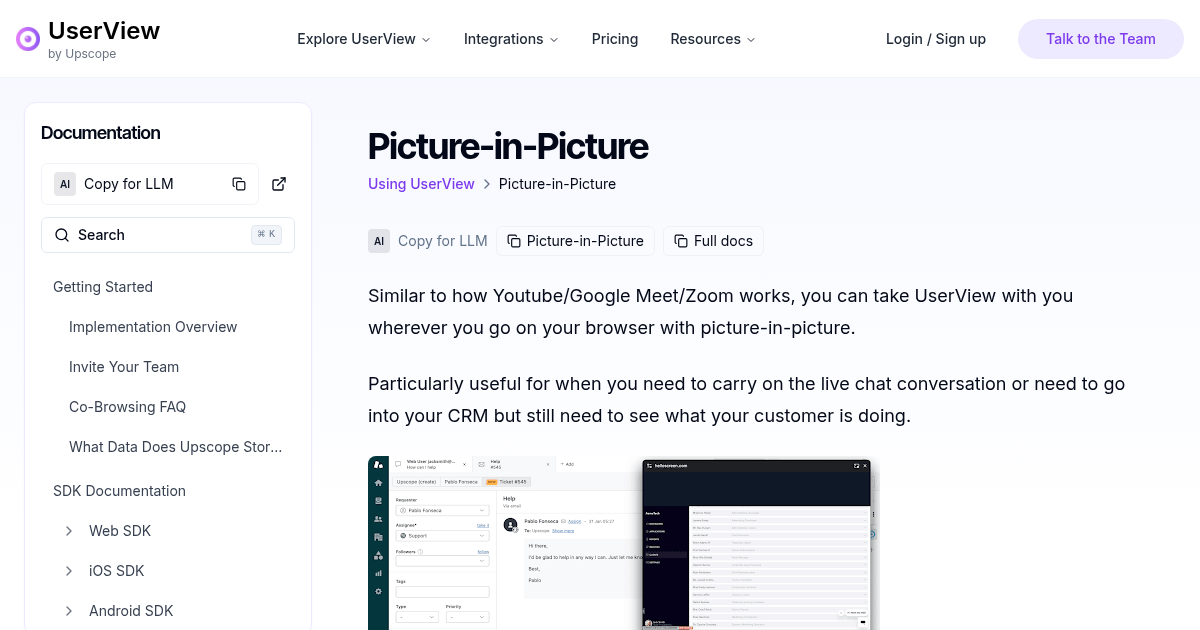Click Picture-in-Picture in the breadcrumb trail

557,184
